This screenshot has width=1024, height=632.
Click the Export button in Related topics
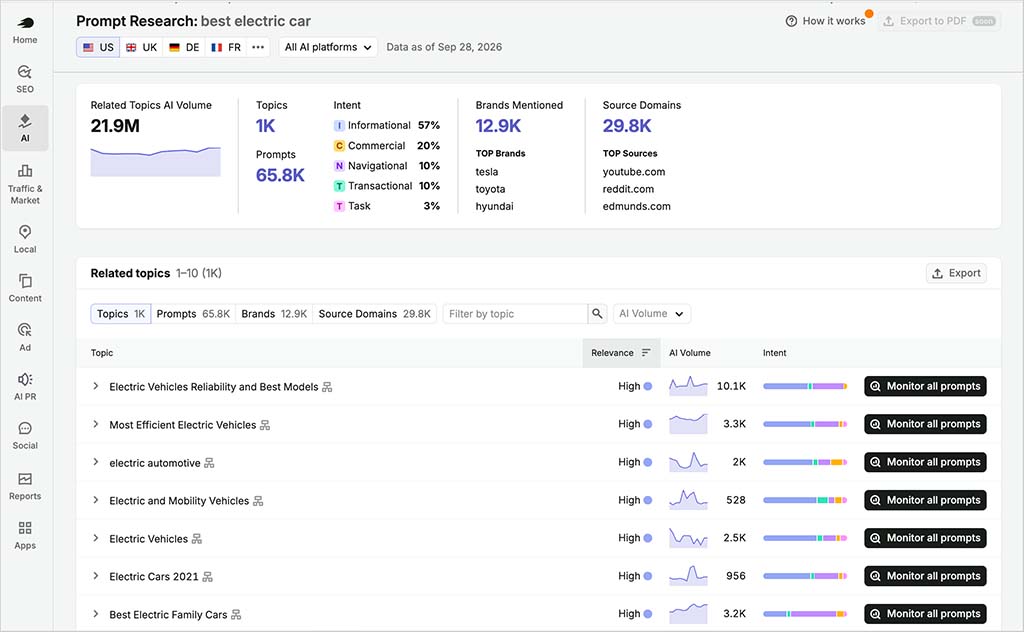(956, 274)
